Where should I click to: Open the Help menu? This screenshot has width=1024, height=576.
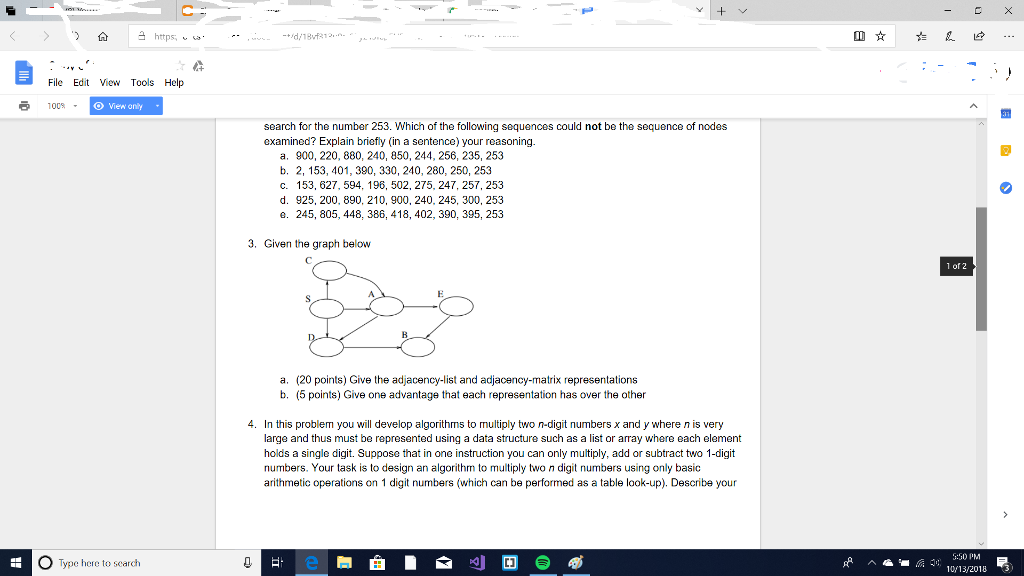(174, 82)
